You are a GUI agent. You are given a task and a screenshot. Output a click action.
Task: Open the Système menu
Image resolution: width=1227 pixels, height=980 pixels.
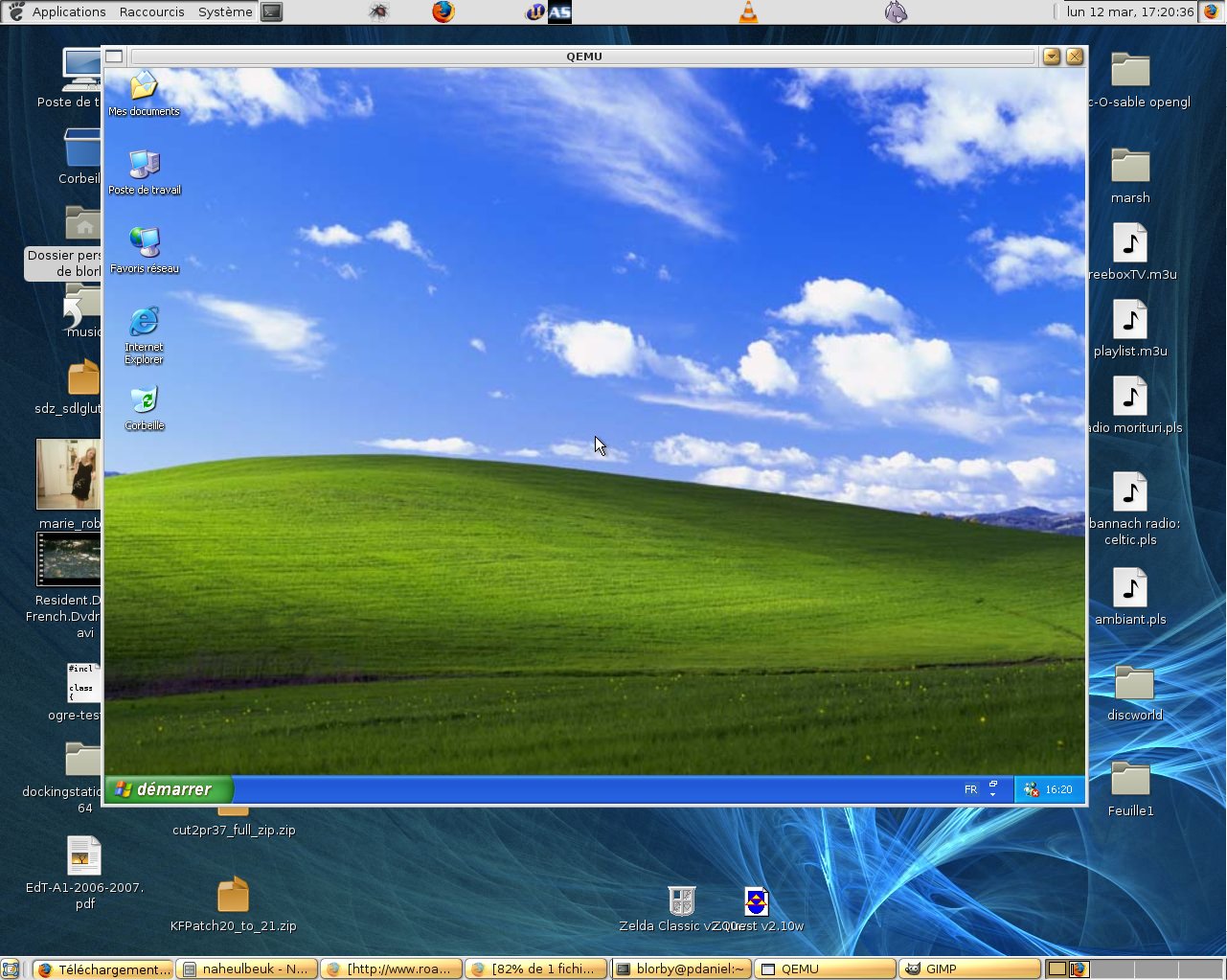coord(225,11)
